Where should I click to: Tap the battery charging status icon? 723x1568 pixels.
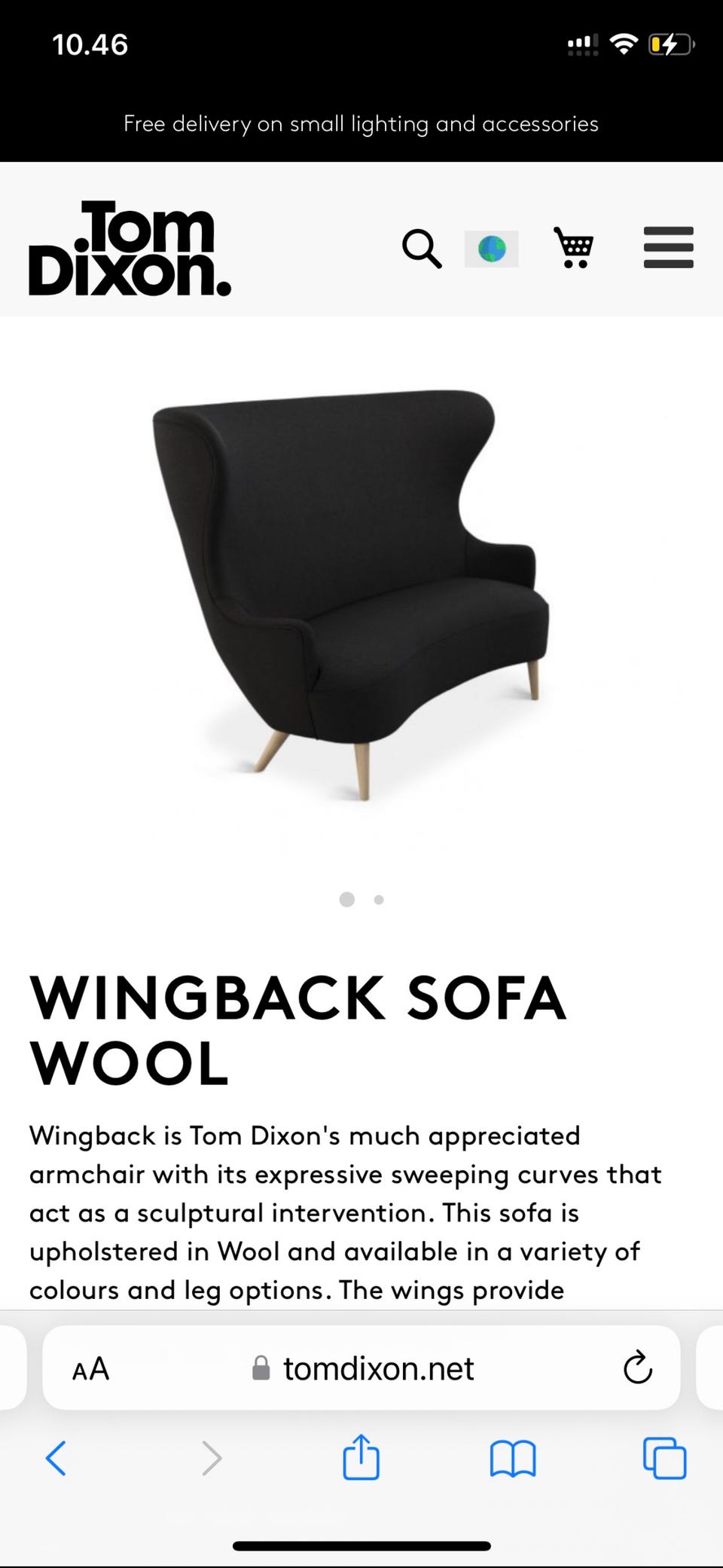click(671, 45)
